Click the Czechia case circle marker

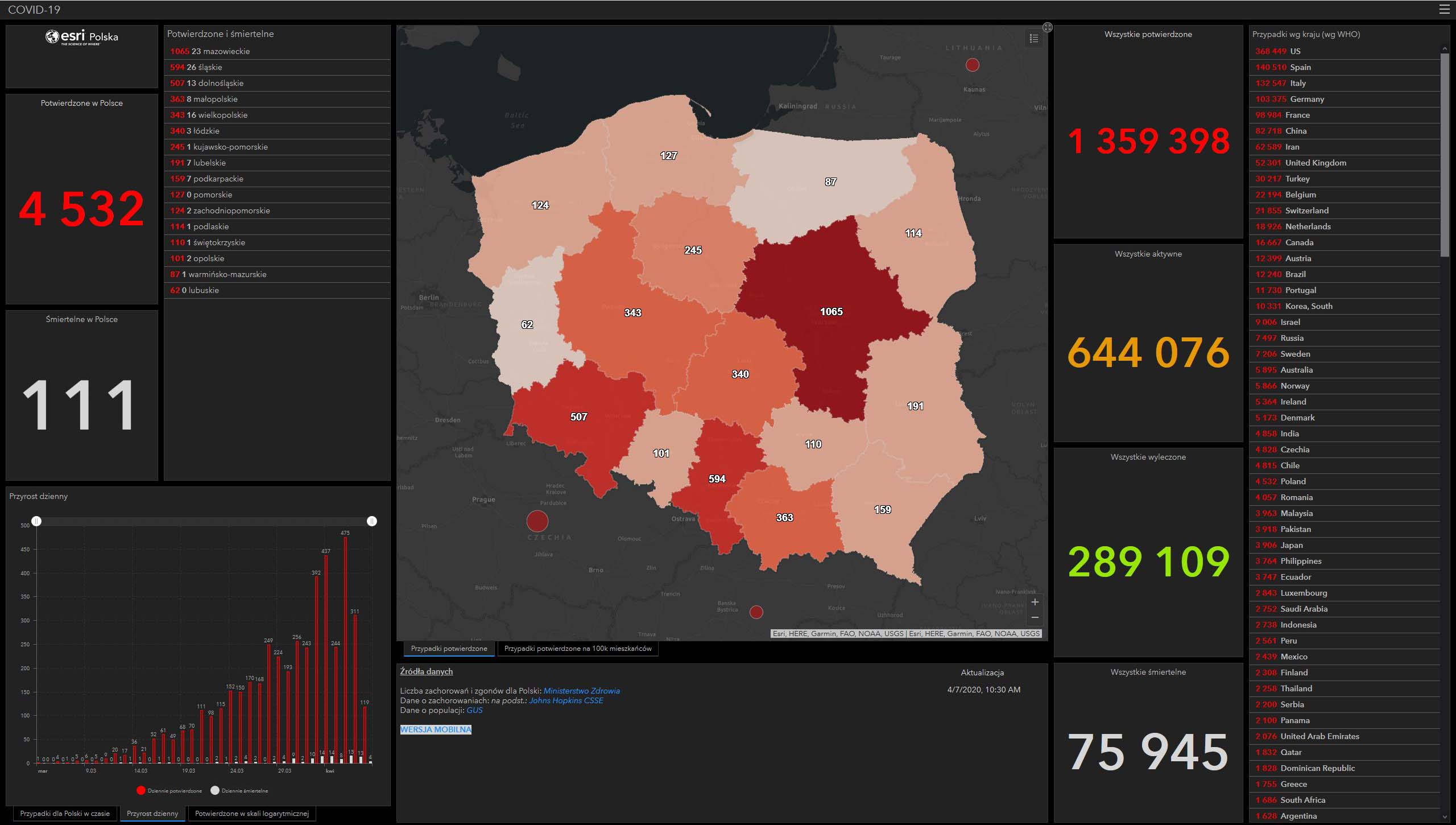coord(537,521)
